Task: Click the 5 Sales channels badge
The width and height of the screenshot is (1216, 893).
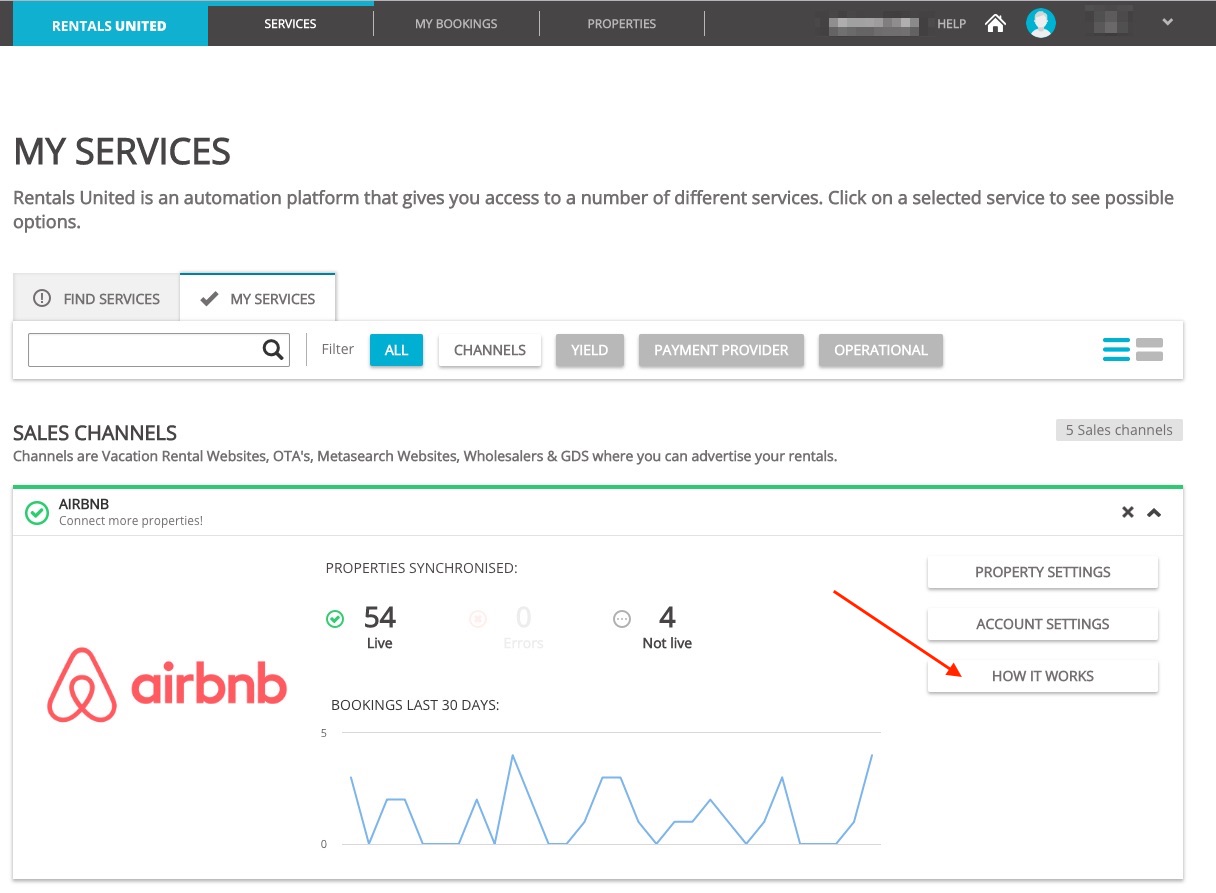Action: coord(1119,430)
